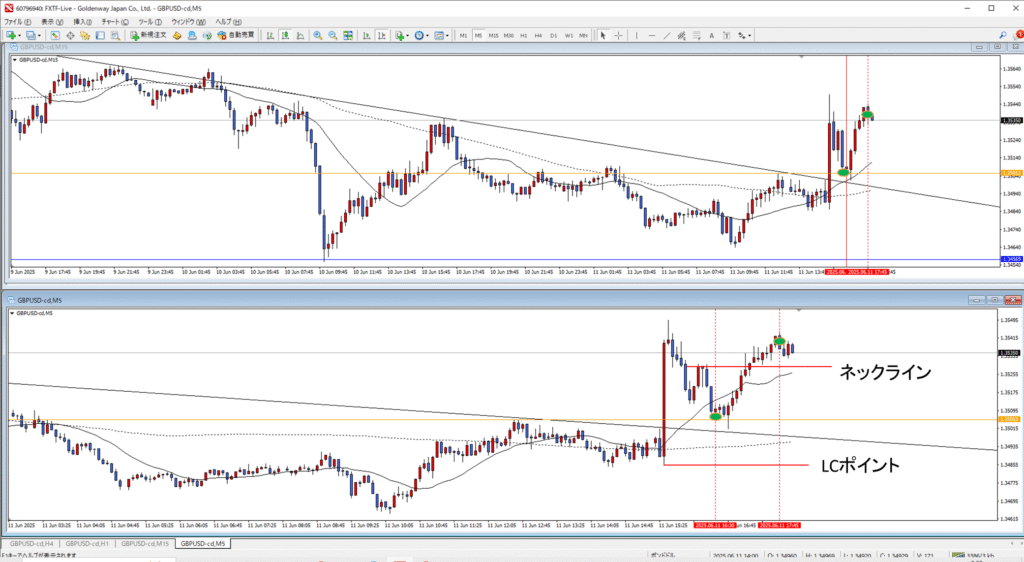Select the Arrows objects tool
Screen dimensions: 1024x562
click(741, 35)
